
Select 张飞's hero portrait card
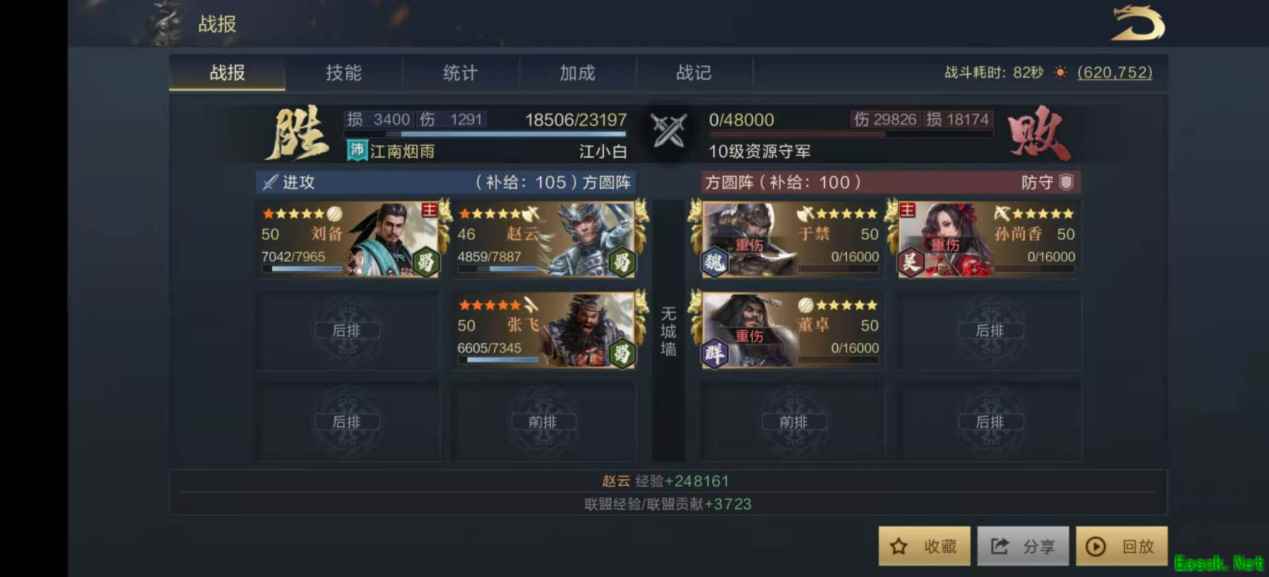(546, 331)
